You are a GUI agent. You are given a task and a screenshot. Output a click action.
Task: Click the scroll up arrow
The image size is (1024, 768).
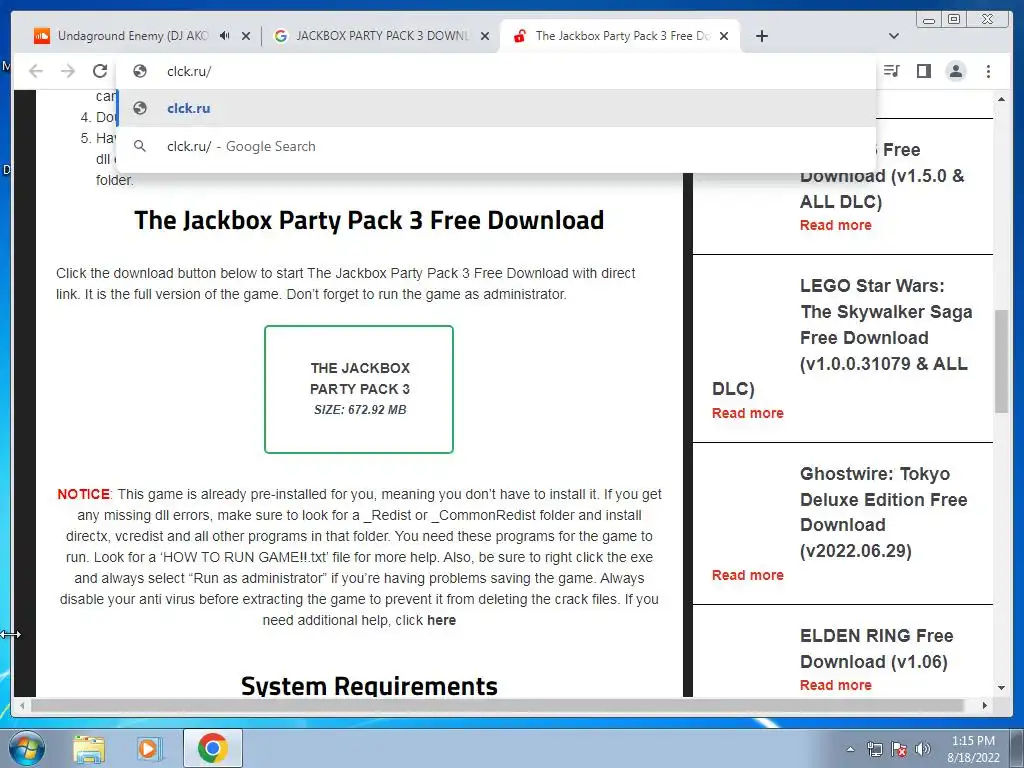click(x=1002, y=99)
